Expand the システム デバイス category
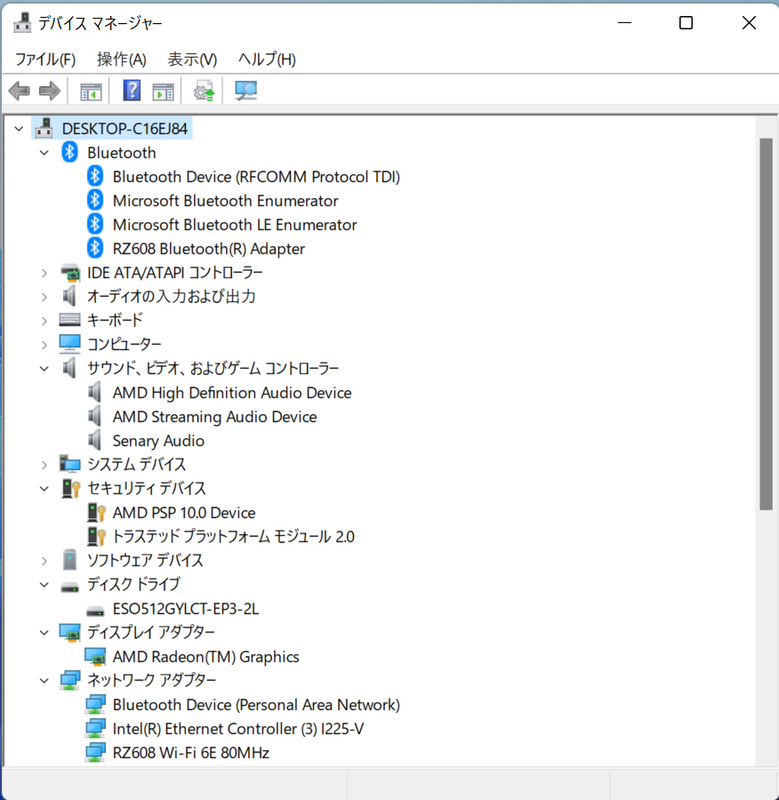 [x=44, y=464]
